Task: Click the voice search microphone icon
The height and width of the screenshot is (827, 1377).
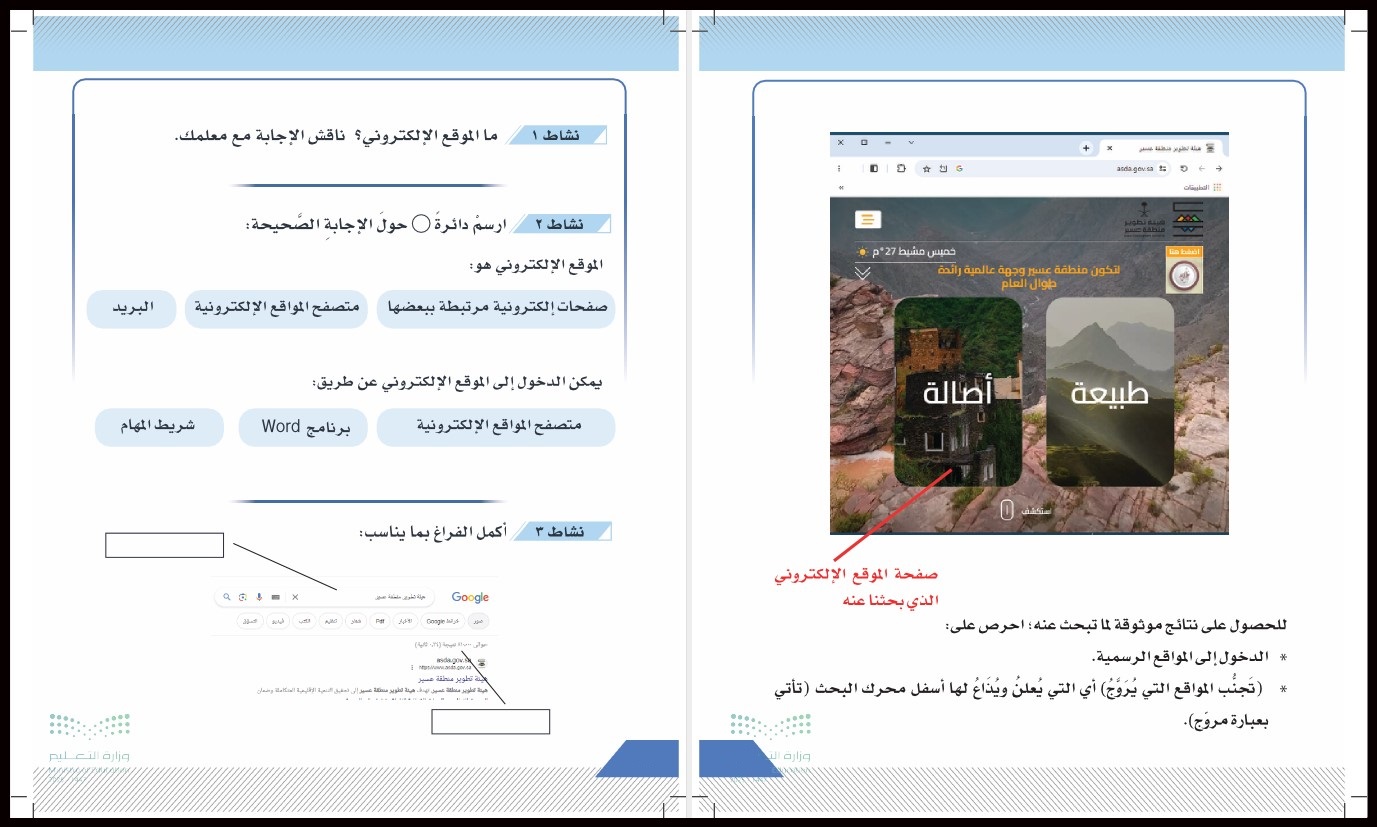Action: tap(259, 597)
